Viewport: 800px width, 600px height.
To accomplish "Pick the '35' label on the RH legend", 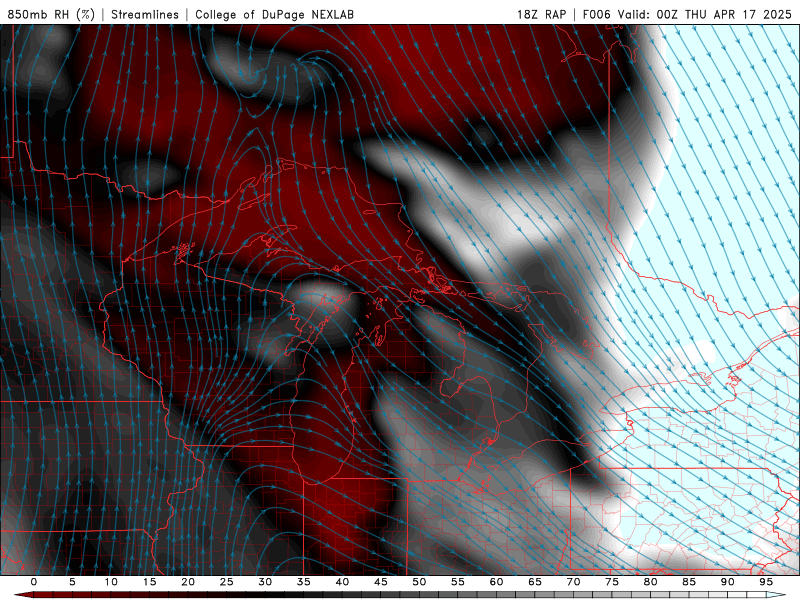I will tap(304, 582).
